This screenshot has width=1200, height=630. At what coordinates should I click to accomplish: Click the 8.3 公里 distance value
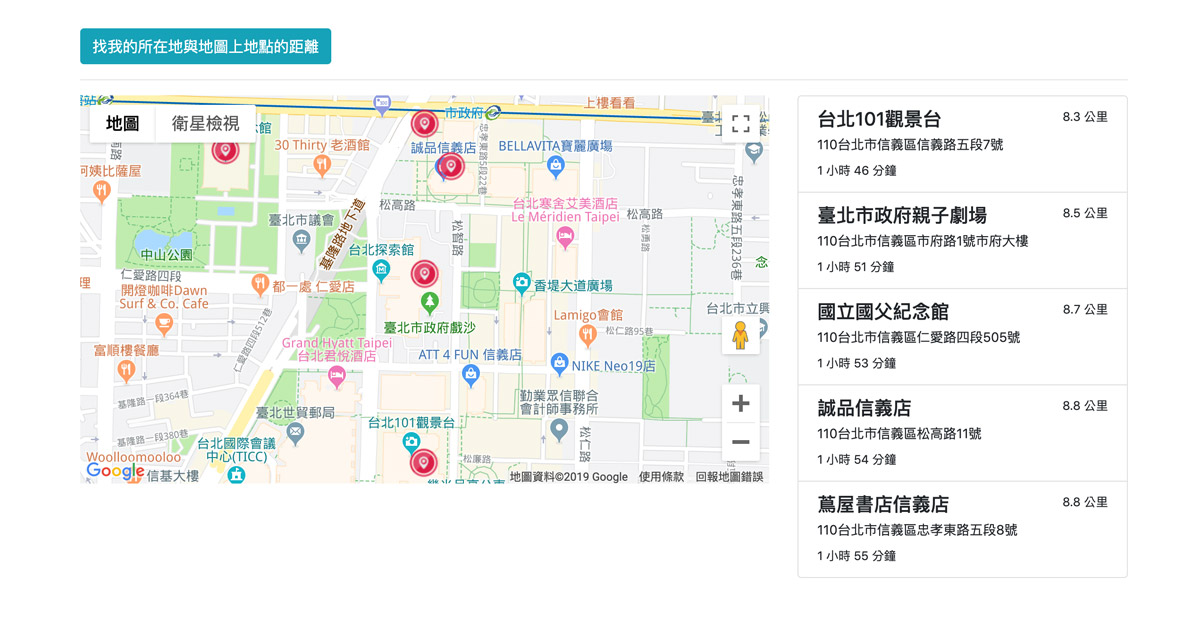point(1085,117)
